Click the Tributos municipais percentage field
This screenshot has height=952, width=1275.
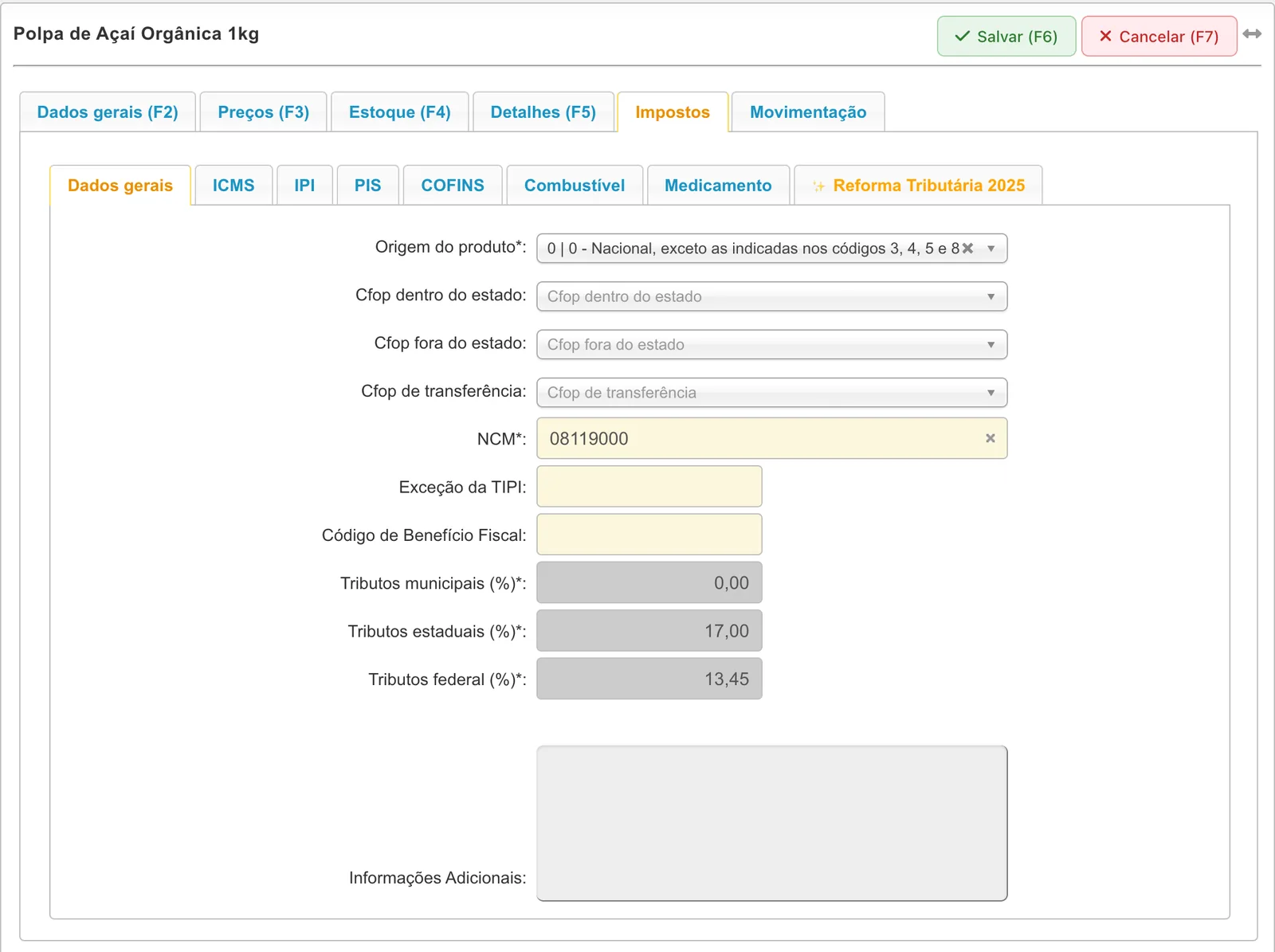649,582
